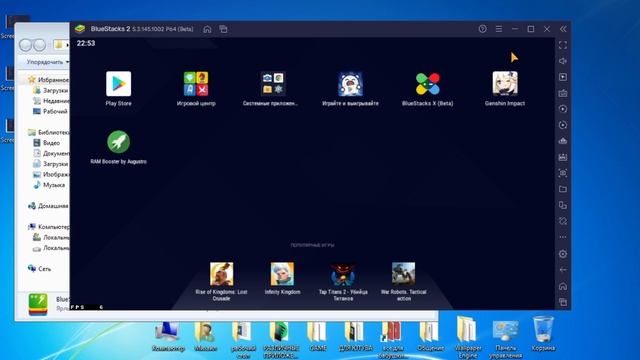Screen dimensions: 640x360
Task: Select Рабочий стол in Explorer favorites
Action: 51,111
